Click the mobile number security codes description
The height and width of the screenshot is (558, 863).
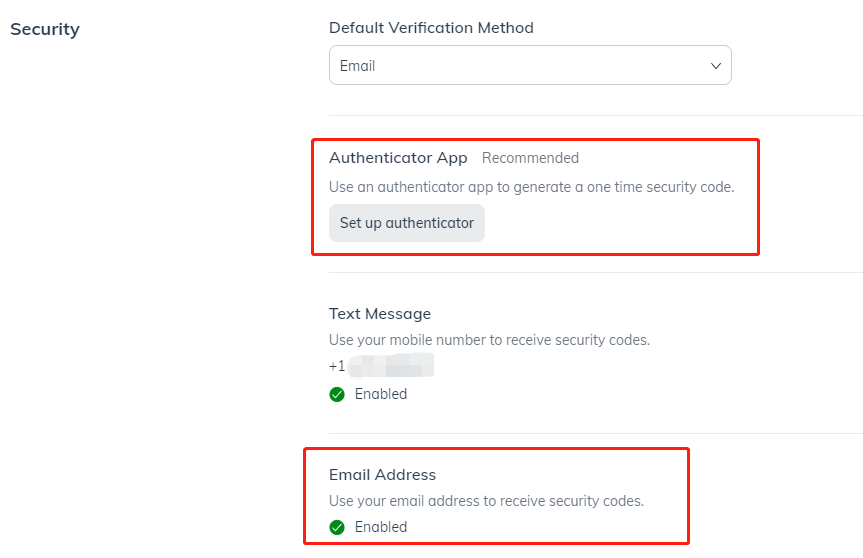(489, 340)
